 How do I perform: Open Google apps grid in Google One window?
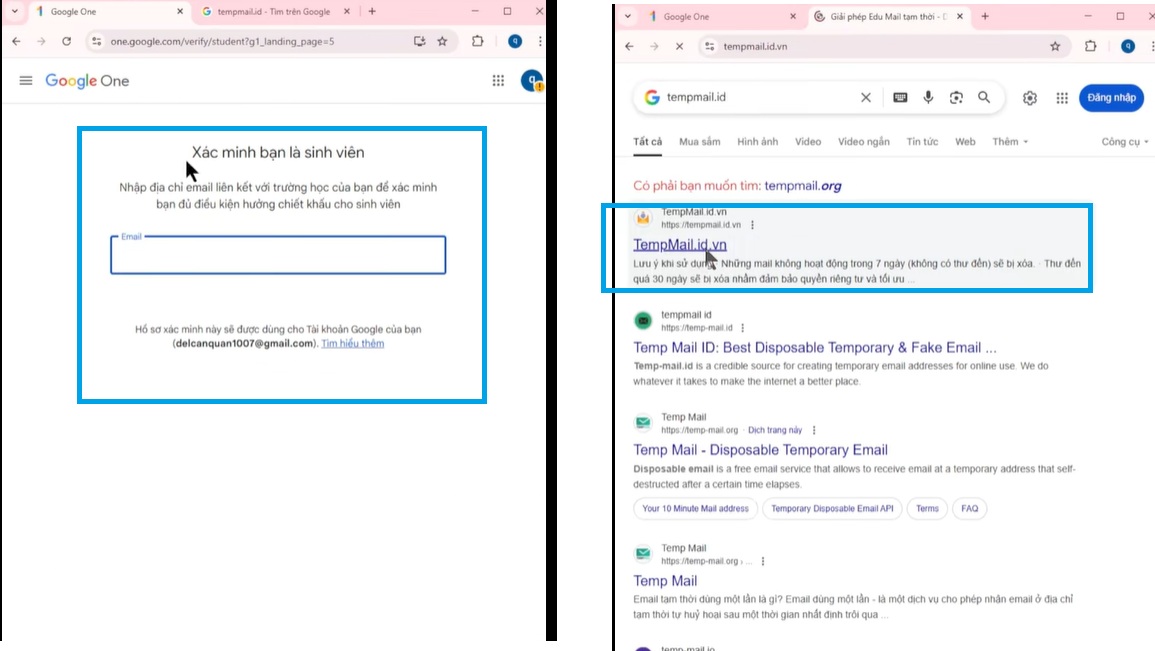(499, 80)
